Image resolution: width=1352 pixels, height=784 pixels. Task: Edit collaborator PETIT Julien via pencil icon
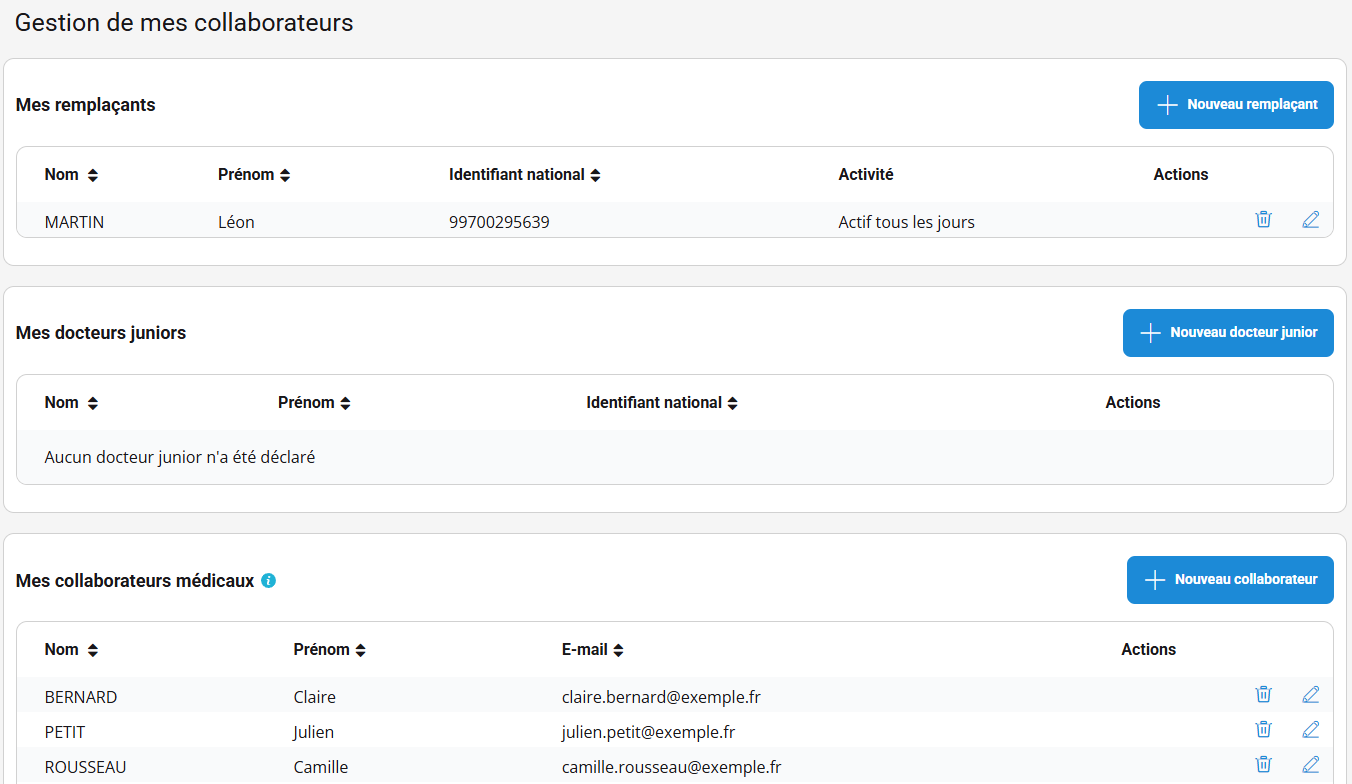[x=1311, y=729]
